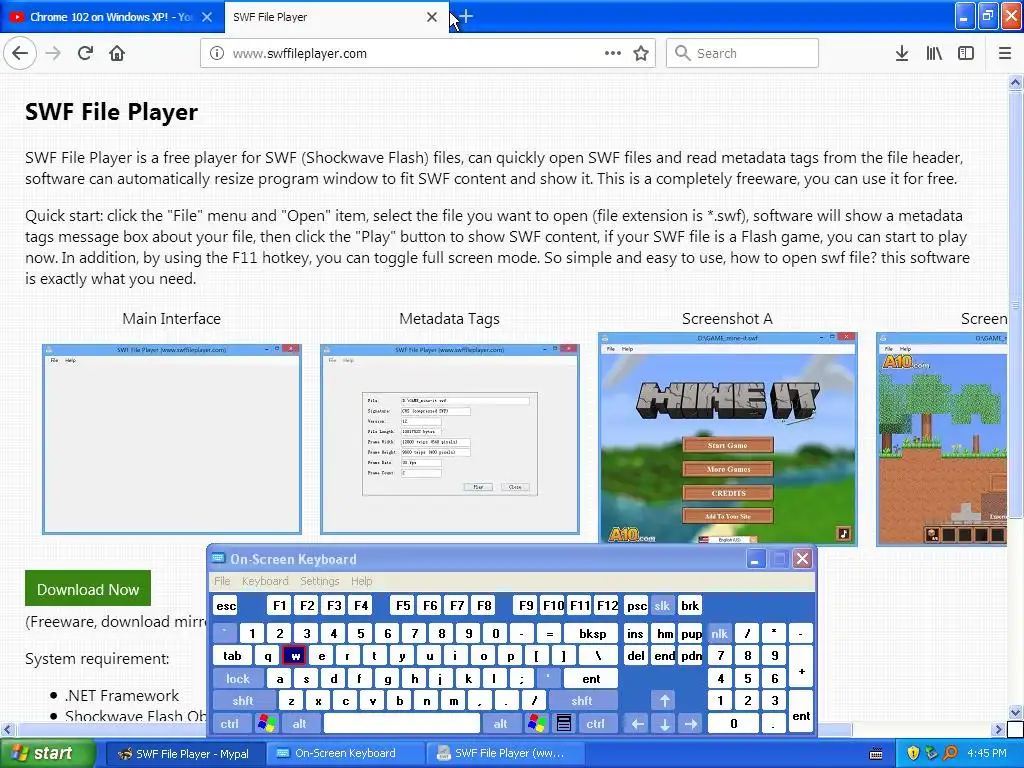Toggle the right alt key
The height and width of the screenshot is (768, 1024).
click(500, 724)
